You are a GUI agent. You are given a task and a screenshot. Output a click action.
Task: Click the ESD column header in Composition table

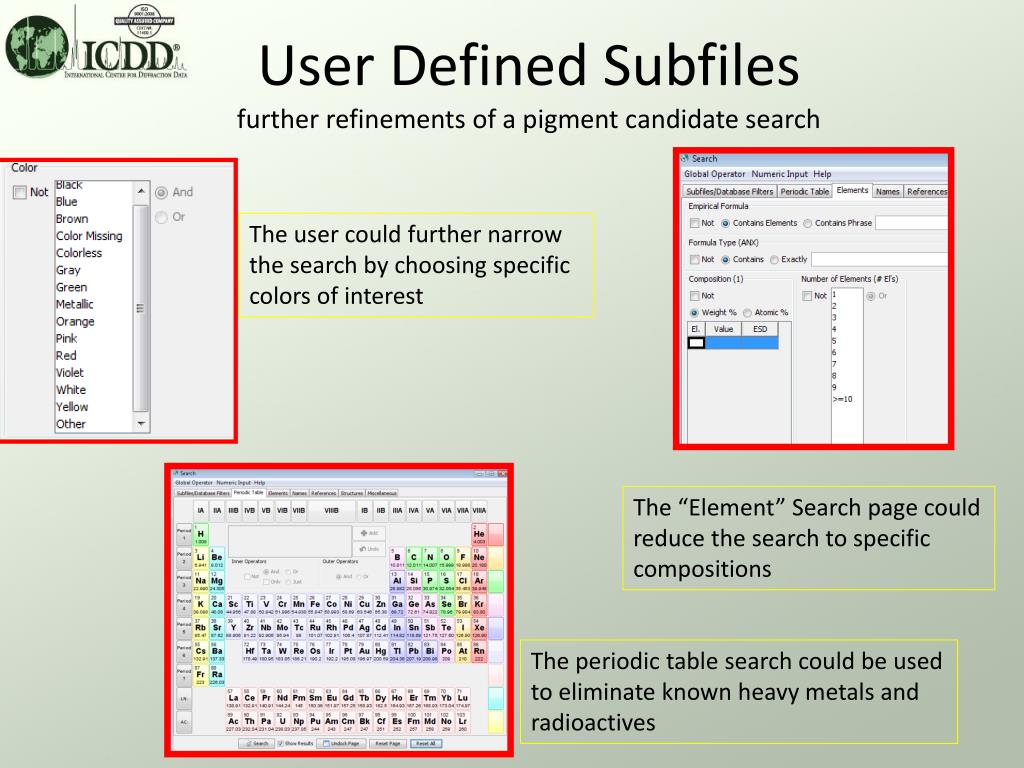[760, 329]
